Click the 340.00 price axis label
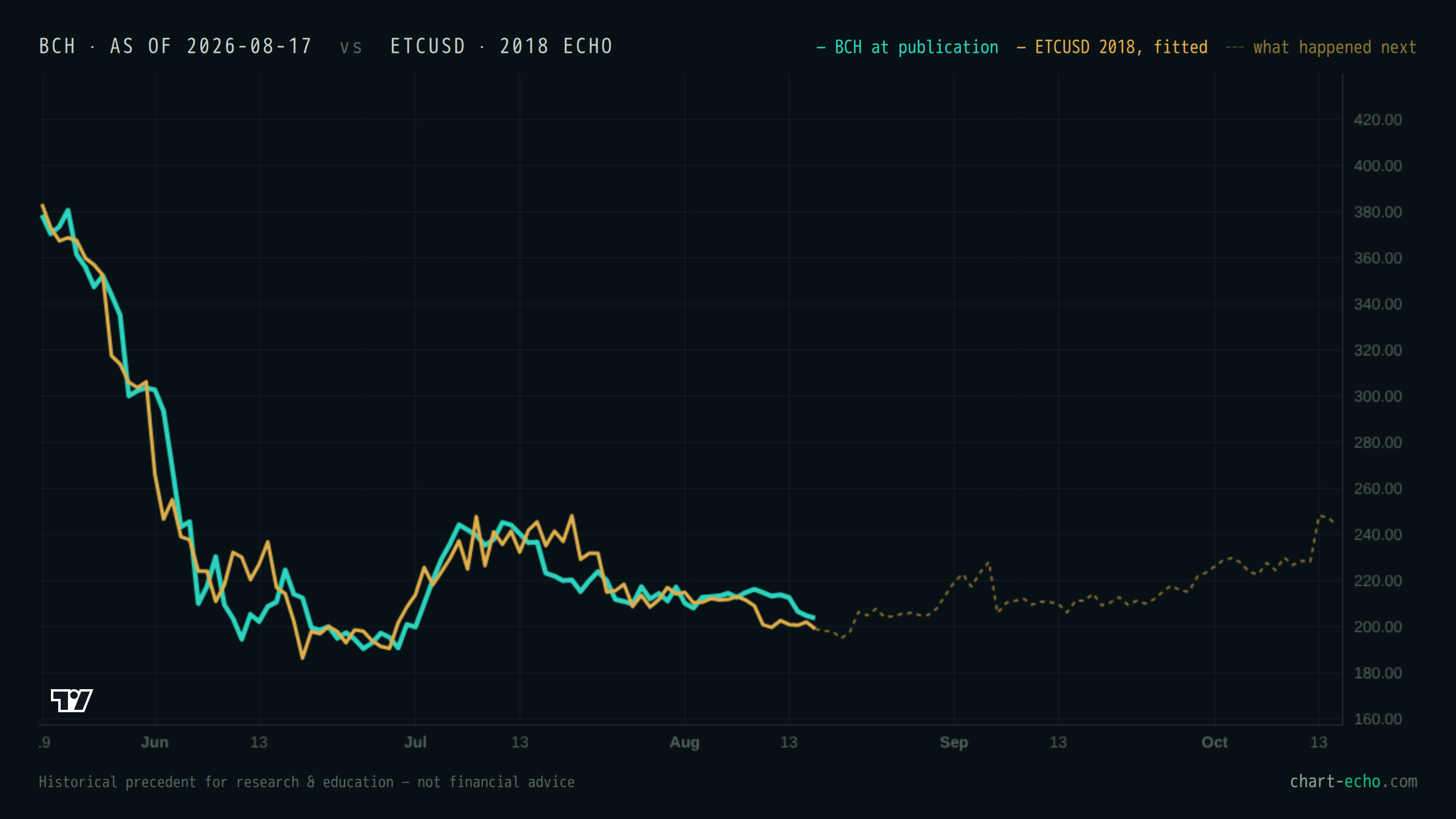 (1378, 304)
